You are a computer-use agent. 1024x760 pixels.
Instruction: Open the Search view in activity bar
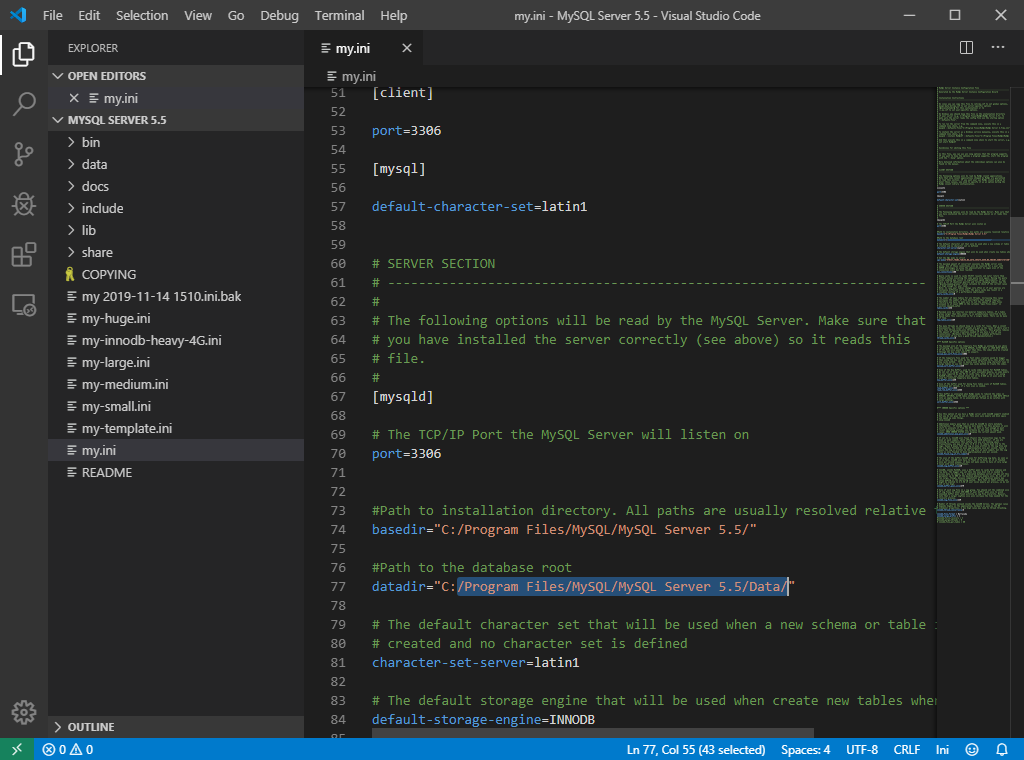click(x=24, y=104)
